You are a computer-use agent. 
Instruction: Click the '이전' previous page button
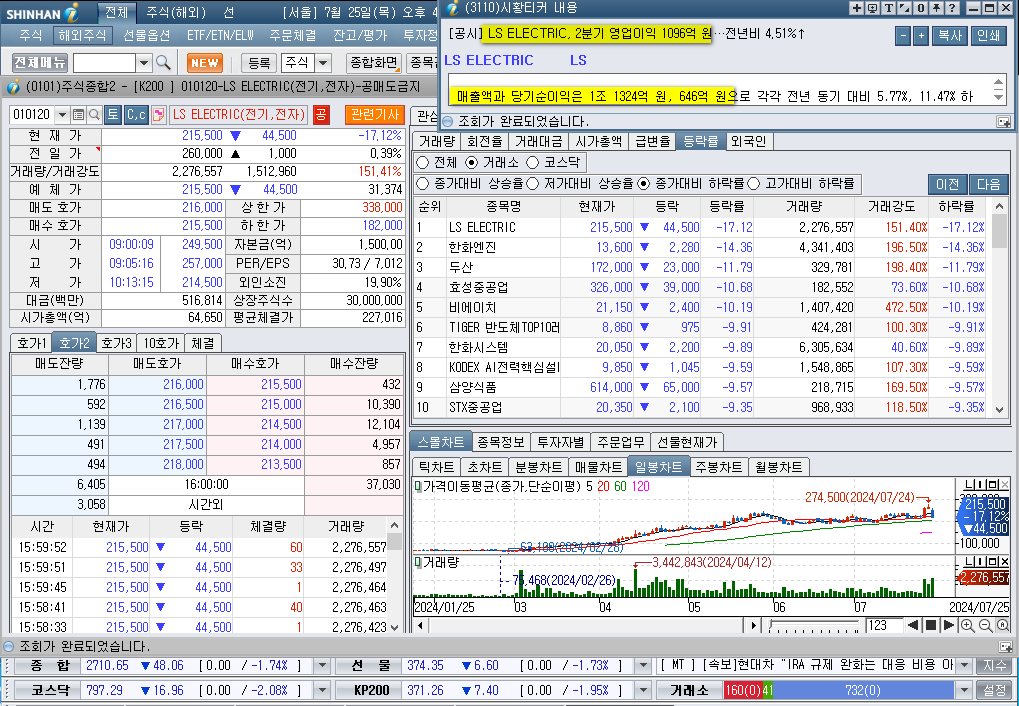pos(948,185)
